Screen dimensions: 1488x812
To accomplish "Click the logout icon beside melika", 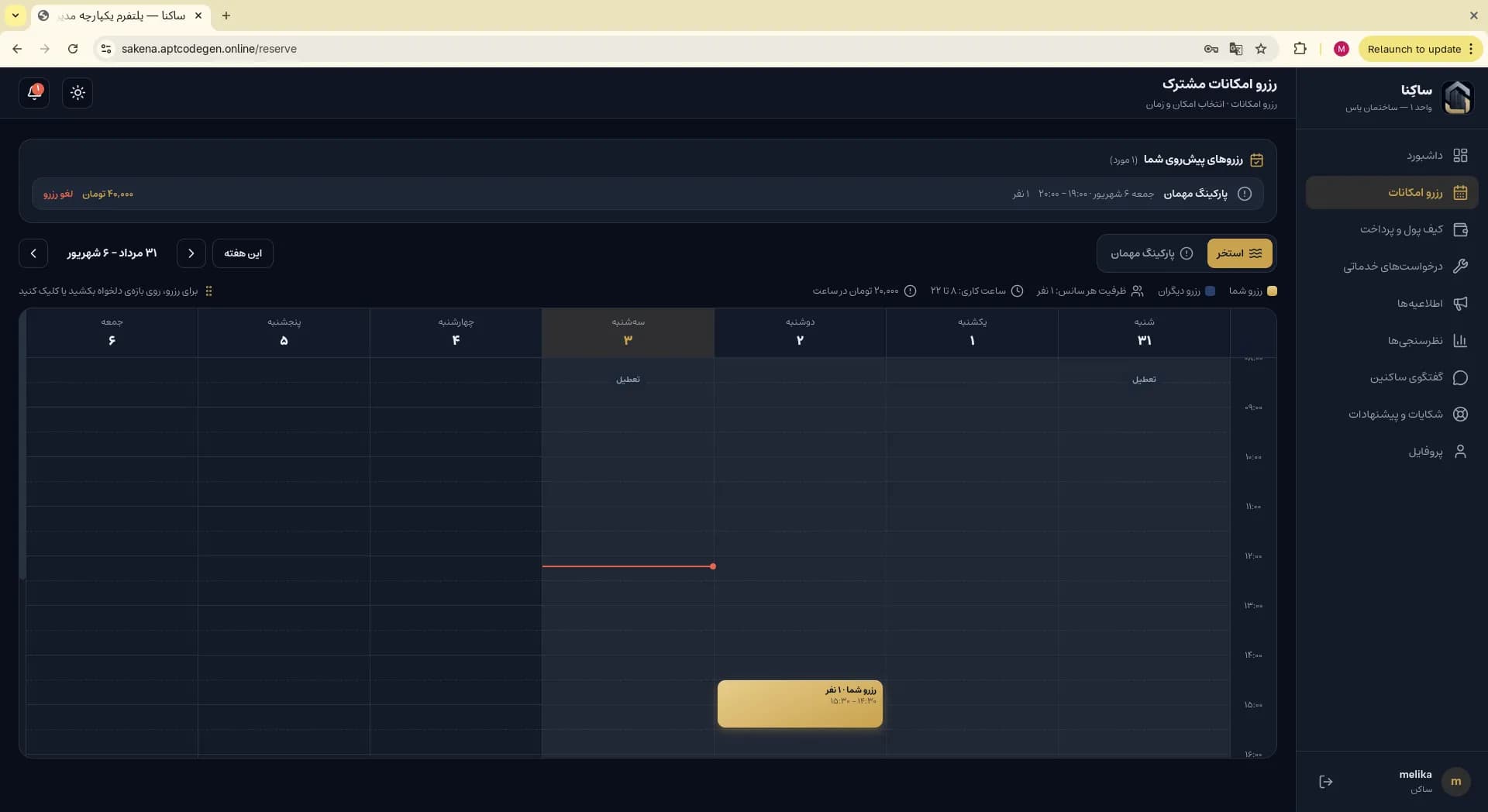I will pos(1326,782).
